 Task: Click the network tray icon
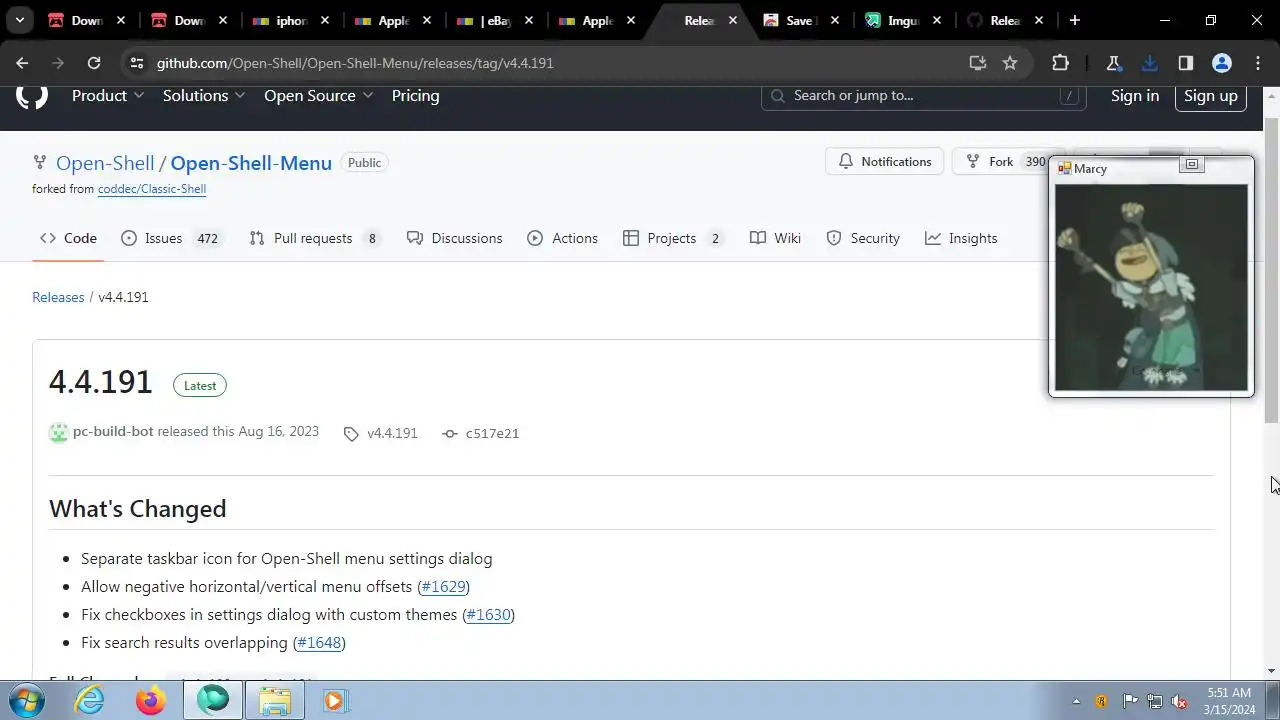coord(1155,701)
